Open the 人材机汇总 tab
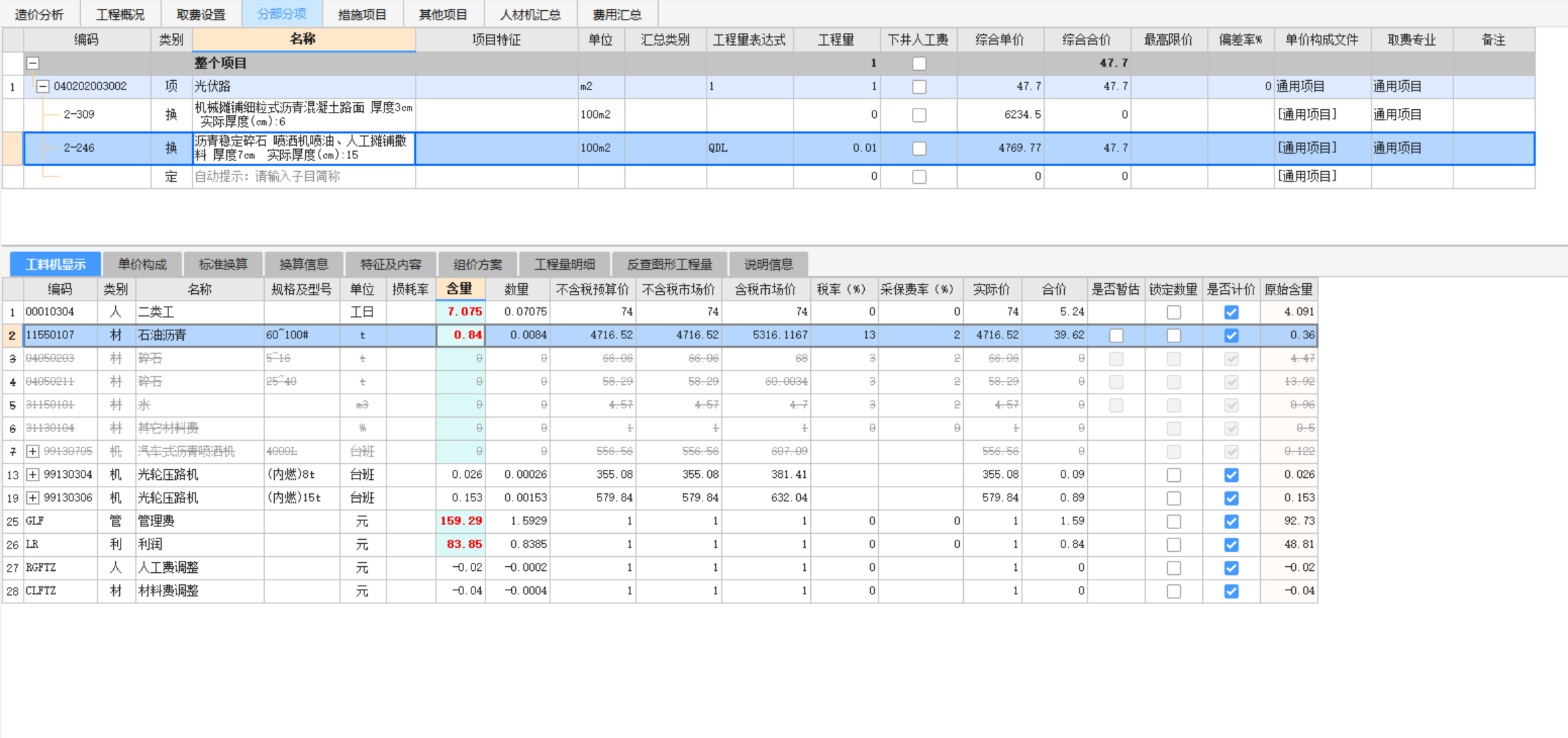The width and height of the screenshot is (1568, 738). (x=530, y=14)
